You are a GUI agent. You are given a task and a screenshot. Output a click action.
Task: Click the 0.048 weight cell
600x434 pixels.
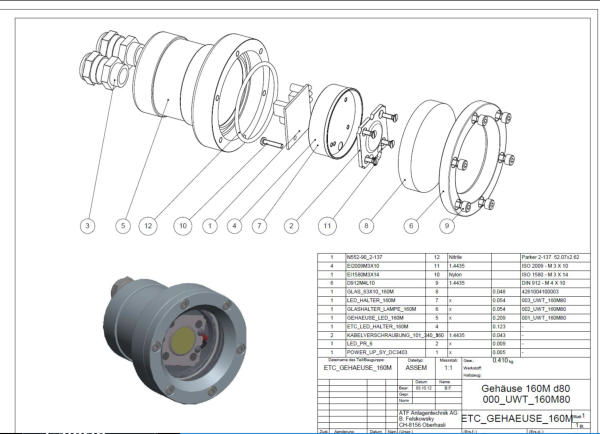pyautogui.click(x=505, y=292)
